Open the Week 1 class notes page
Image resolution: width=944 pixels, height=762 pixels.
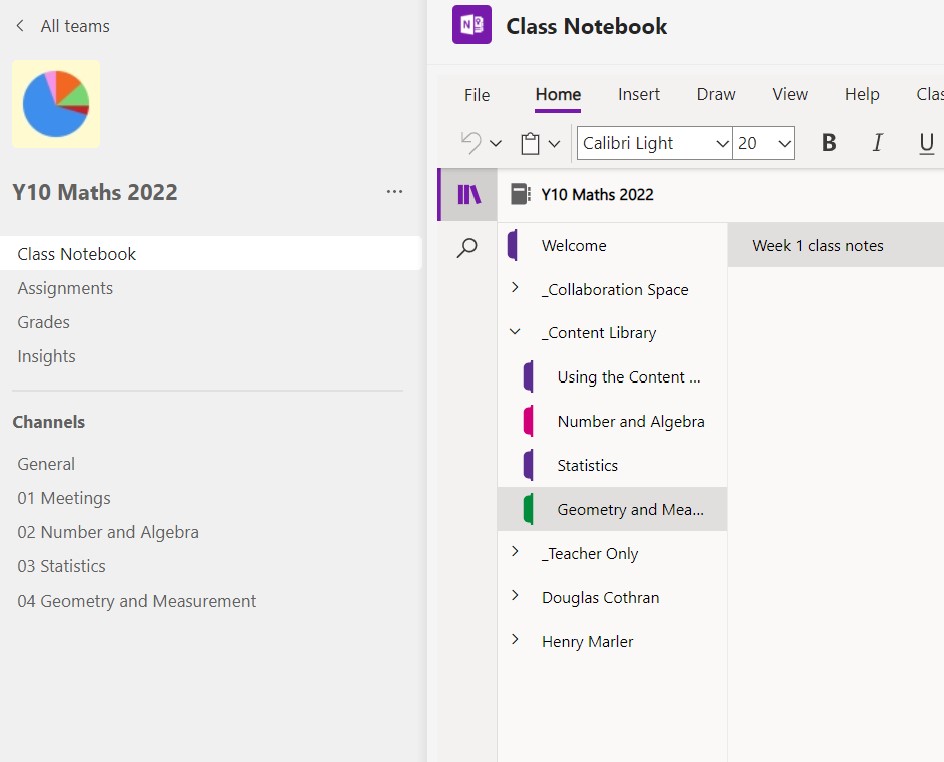[836, 246]
